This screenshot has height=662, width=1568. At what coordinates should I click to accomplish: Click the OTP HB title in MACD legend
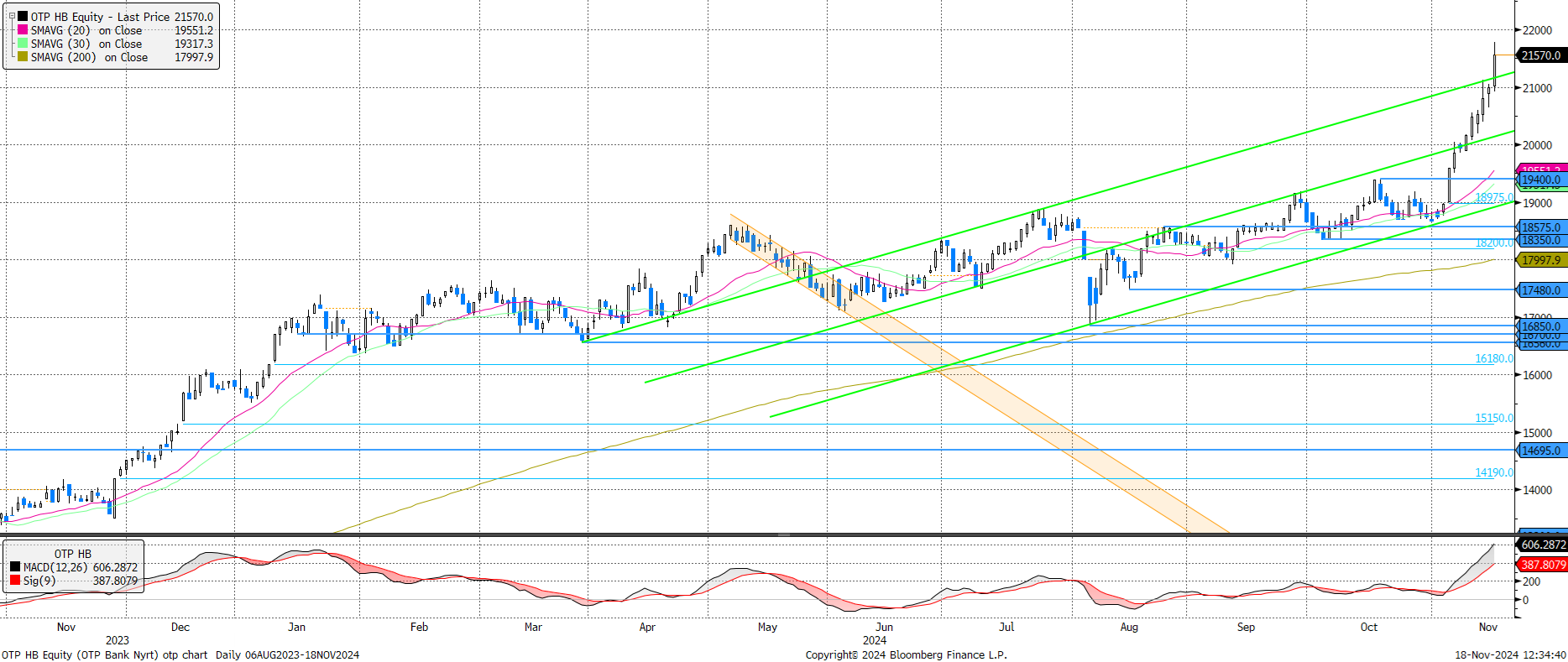pos(73,554)
